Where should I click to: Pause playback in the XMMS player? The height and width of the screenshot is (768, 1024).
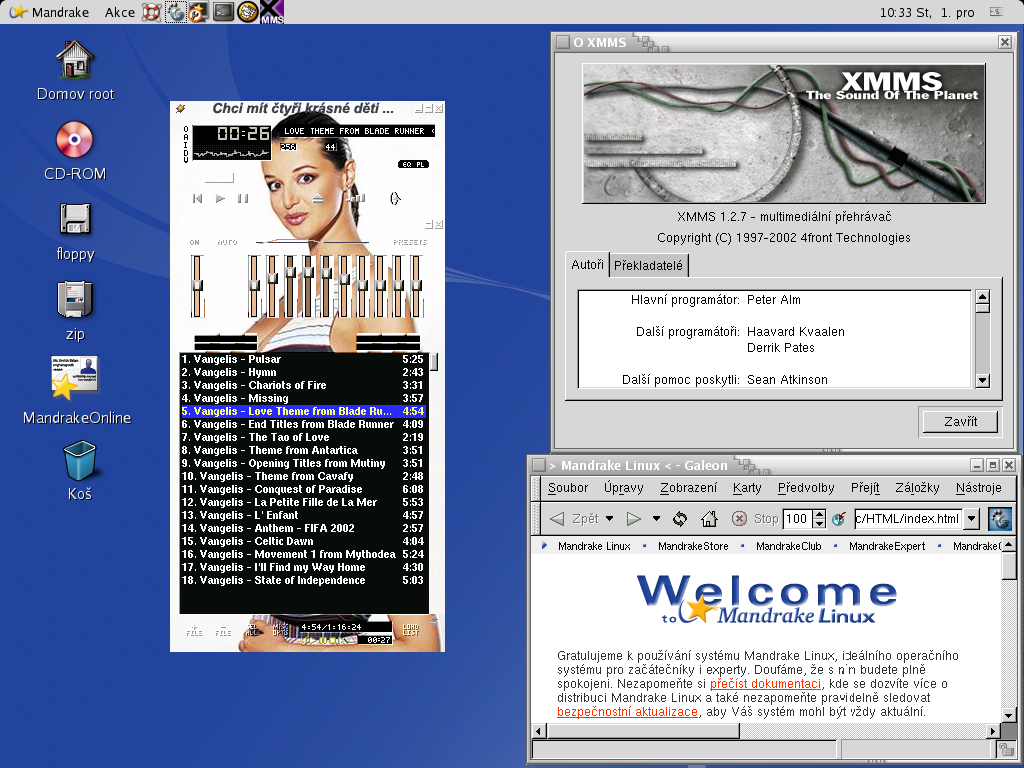(x=243, y=199)
